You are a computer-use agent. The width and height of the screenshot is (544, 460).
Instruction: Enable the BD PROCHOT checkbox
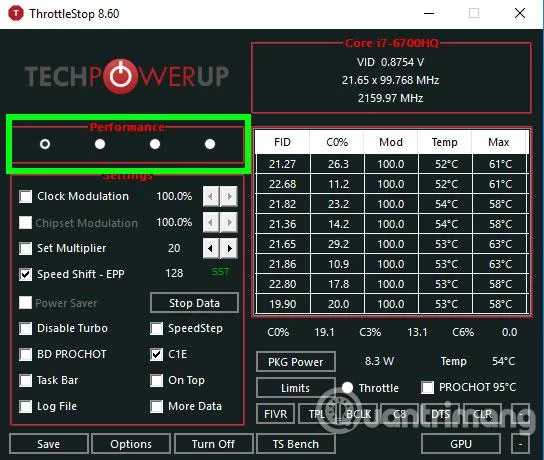26,355
